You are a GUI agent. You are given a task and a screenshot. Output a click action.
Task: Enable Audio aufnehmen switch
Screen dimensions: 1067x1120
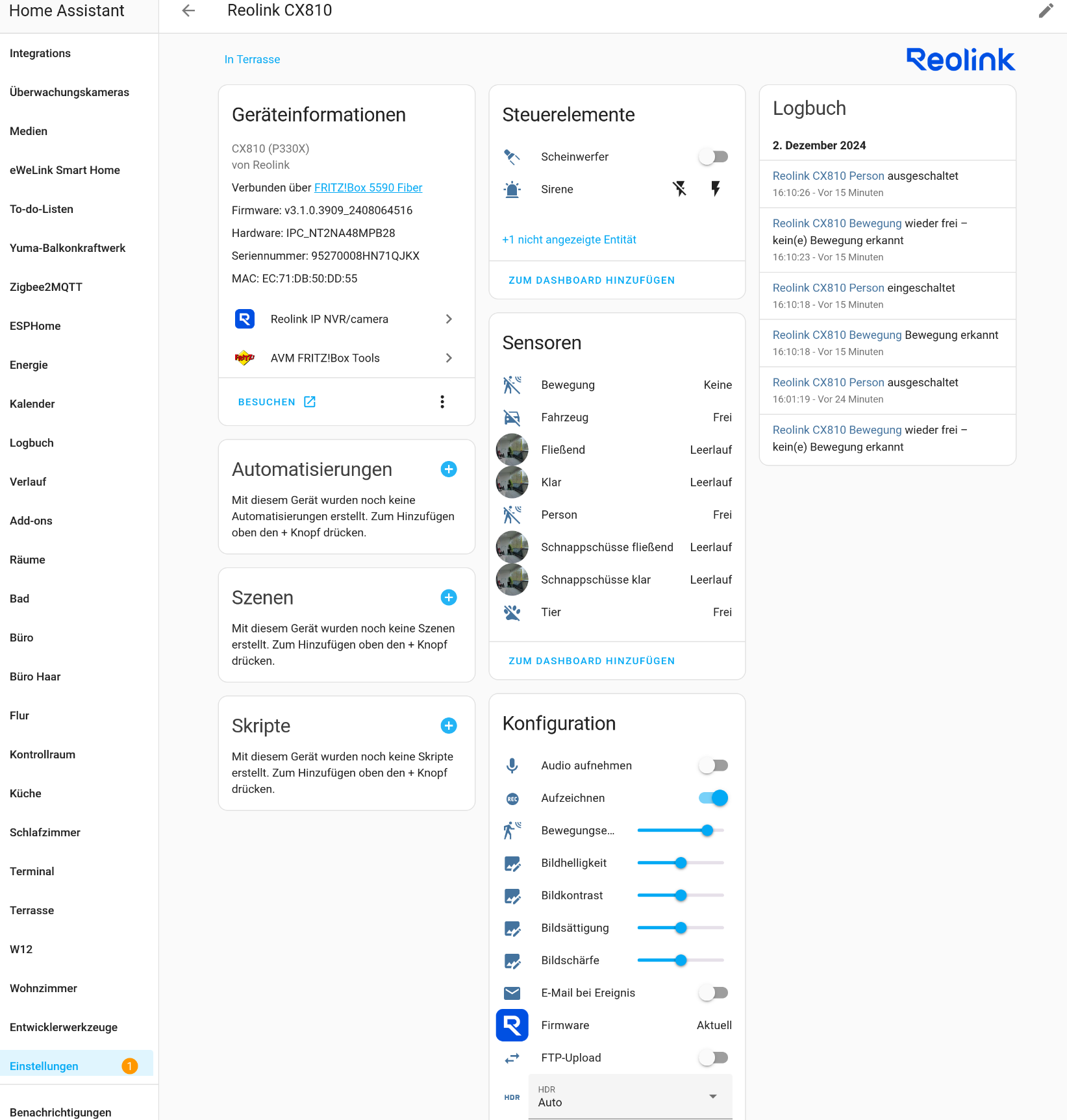pos(713,765)
